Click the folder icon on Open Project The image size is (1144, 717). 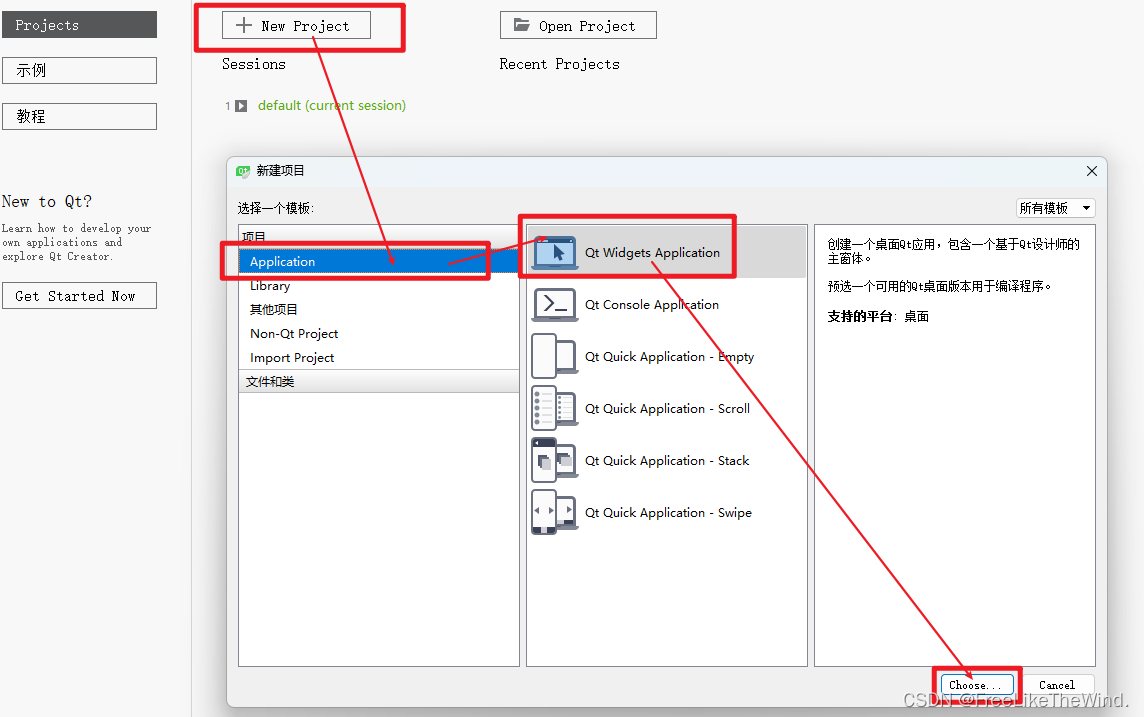[522, 25]
